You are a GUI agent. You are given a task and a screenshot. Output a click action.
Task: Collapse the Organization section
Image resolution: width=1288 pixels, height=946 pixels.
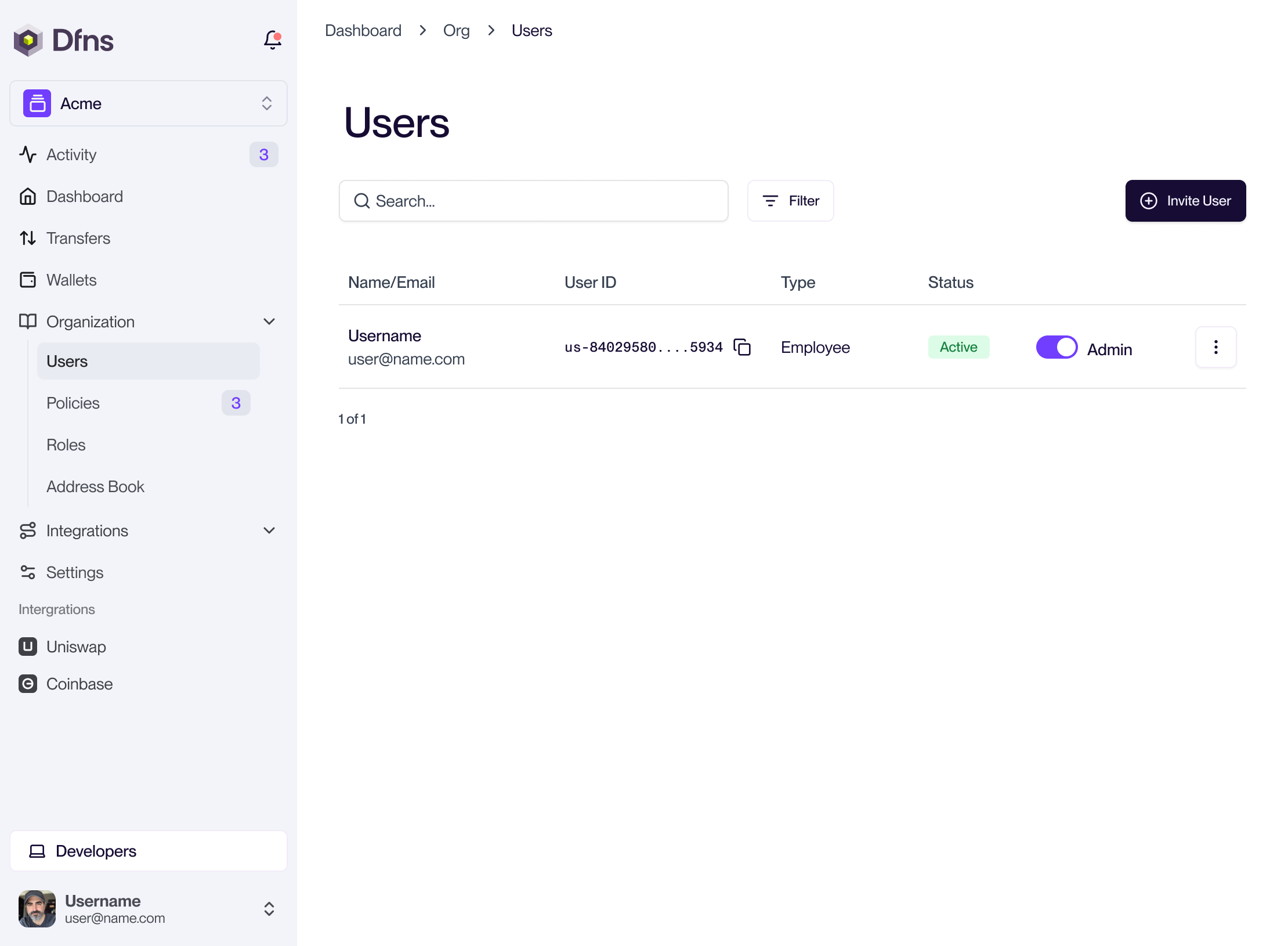(x=269, y=322)
